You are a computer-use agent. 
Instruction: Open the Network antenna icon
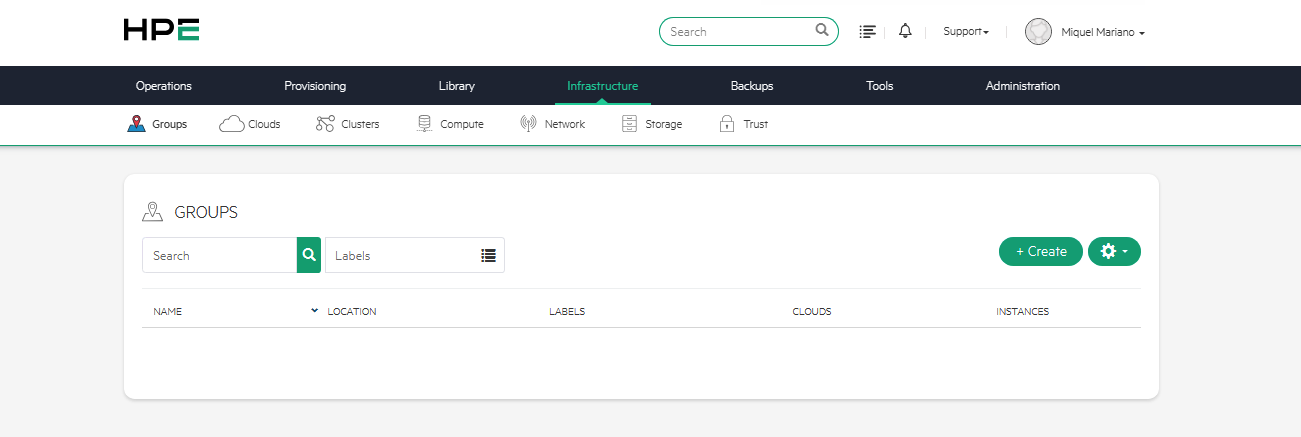point(528,124)
